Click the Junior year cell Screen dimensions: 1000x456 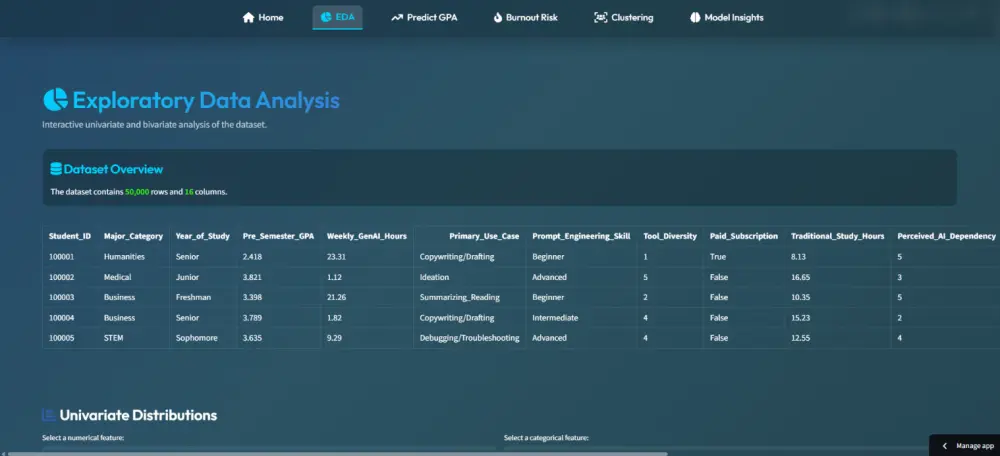pos(203,277)
